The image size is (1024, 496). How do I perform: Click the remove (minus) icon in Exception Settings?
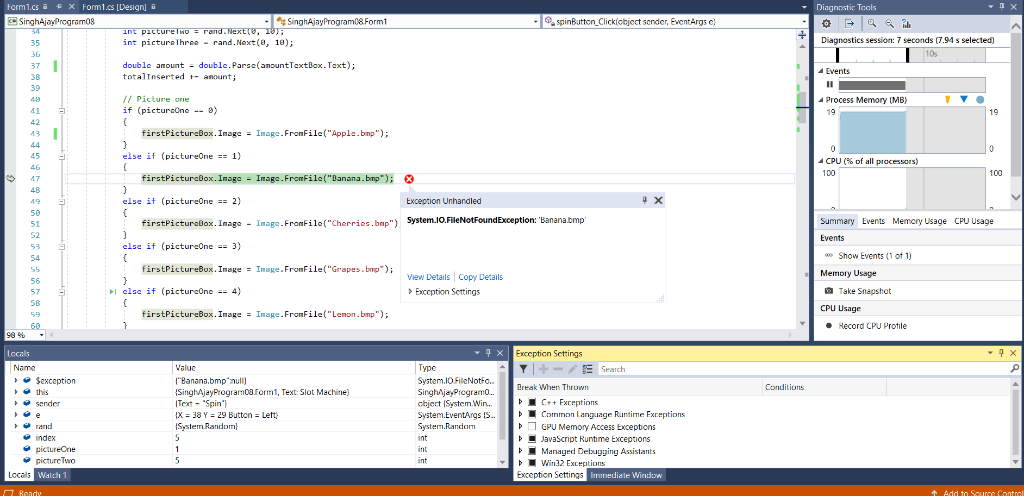(x=557, y=369)
